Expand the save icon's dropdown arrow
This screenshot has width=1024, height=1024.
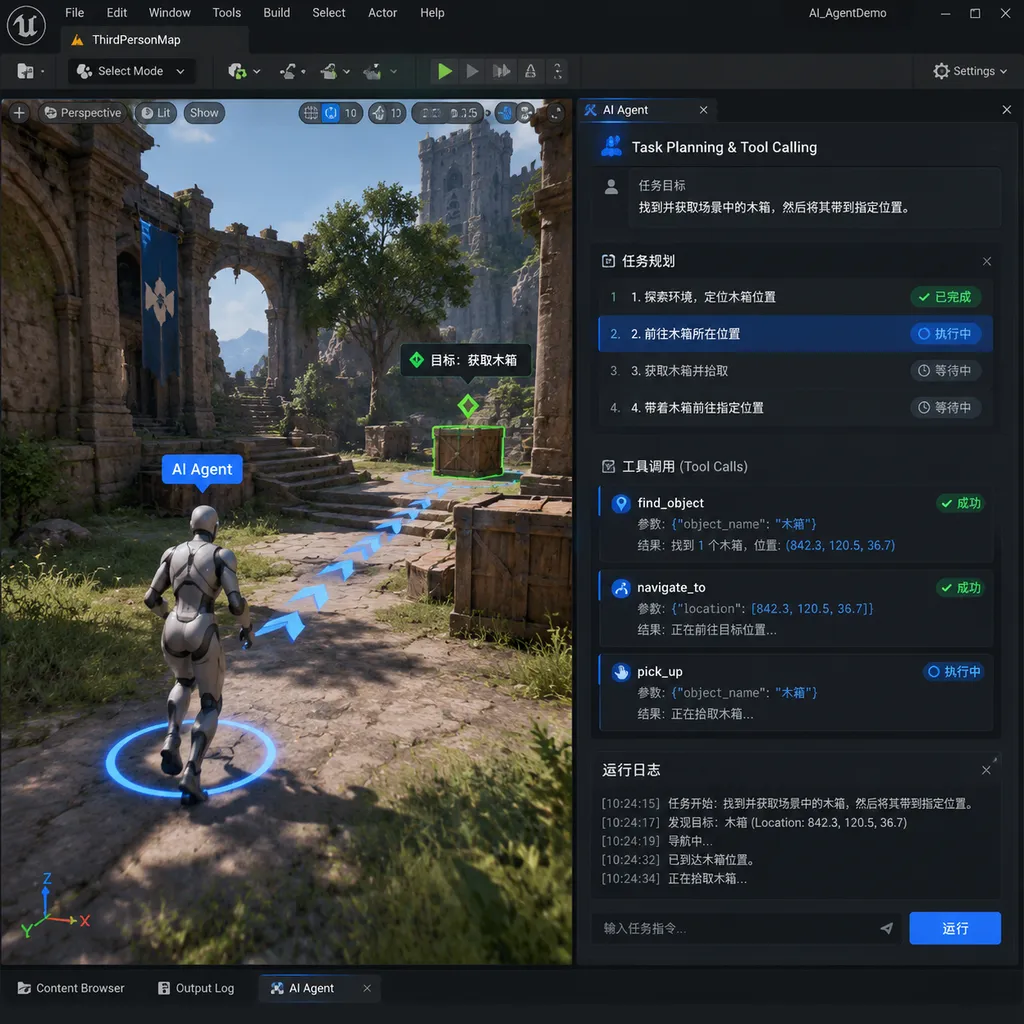coord(42,71)
